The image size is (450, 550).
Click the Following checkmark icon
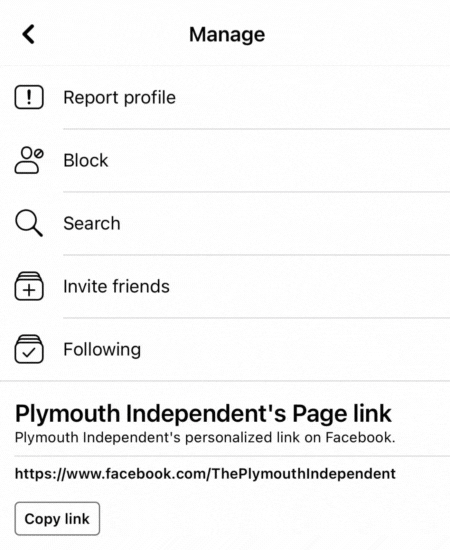tap(29, 349)
